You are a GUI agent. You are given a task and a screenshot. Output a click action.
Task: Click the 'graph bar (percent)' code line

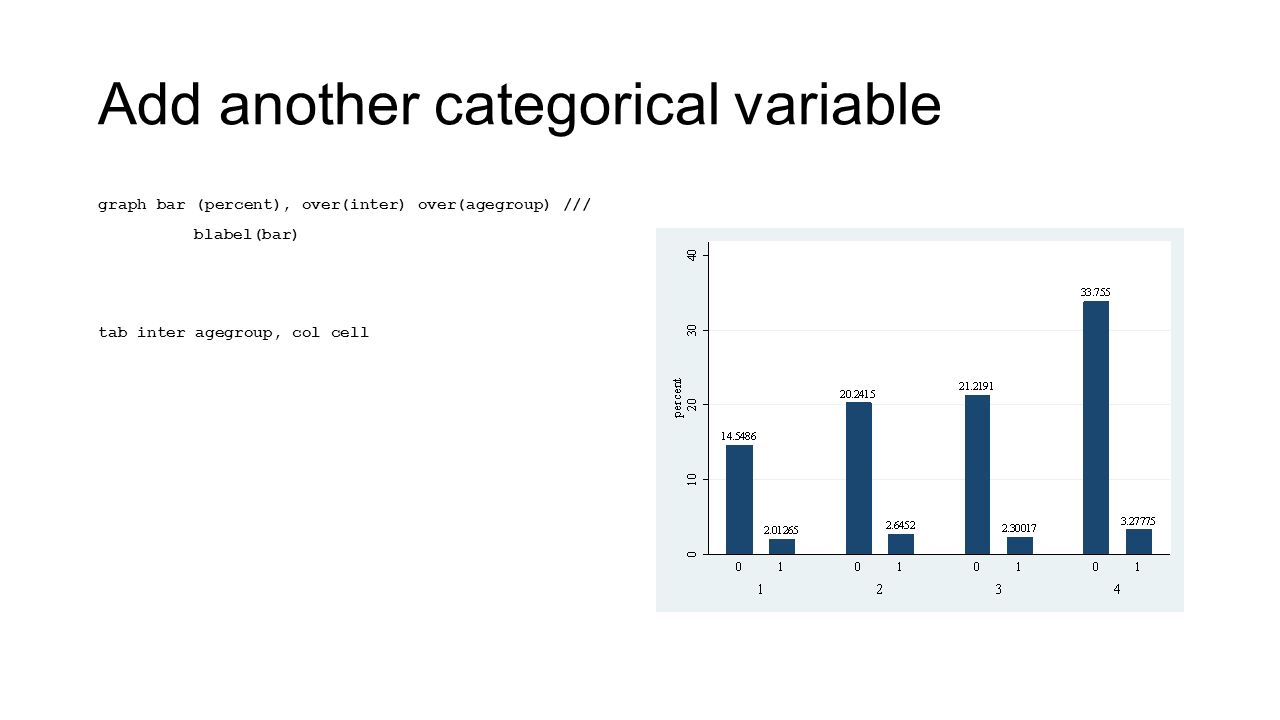[344, 205]
